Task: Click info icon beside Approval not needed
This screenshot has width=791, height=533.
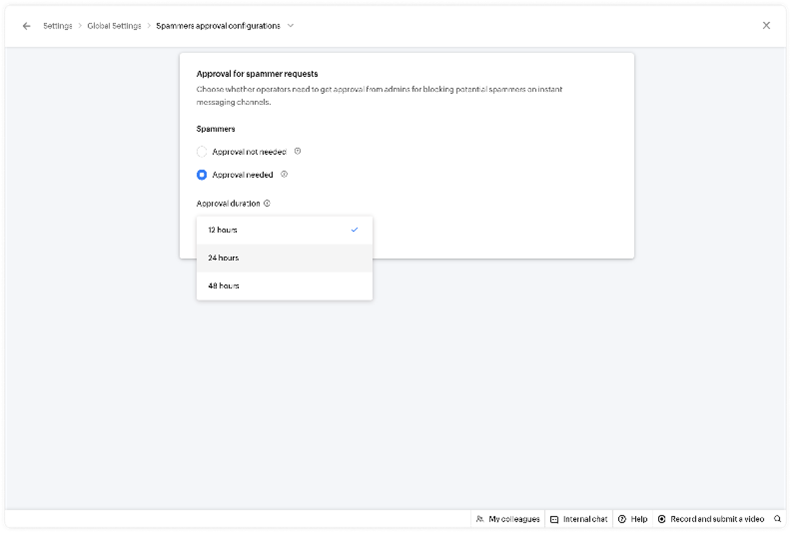Action: [298, 152]
